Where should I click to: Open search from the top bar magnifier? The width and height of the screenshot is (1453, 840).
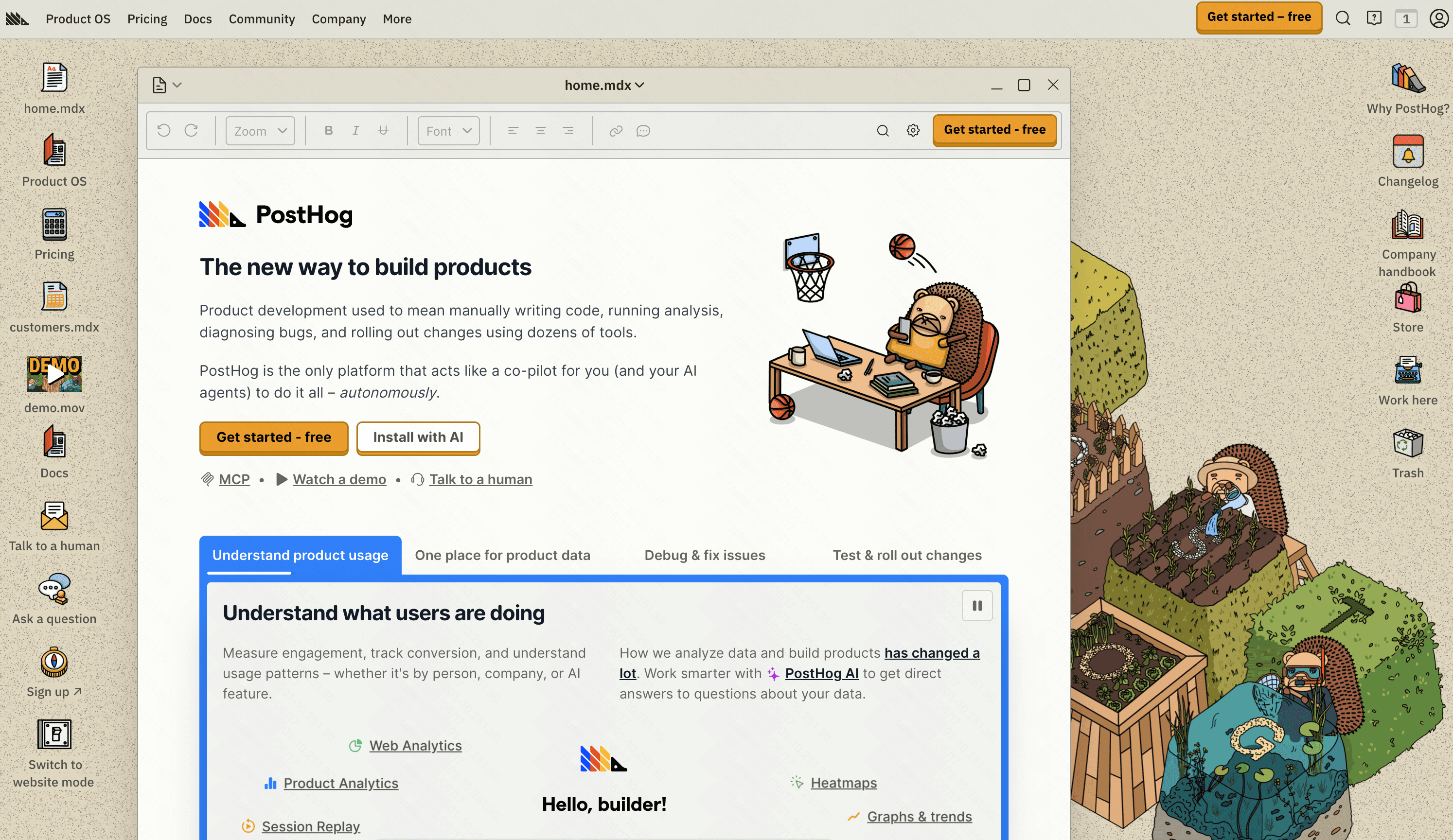tap(1343, 18)
